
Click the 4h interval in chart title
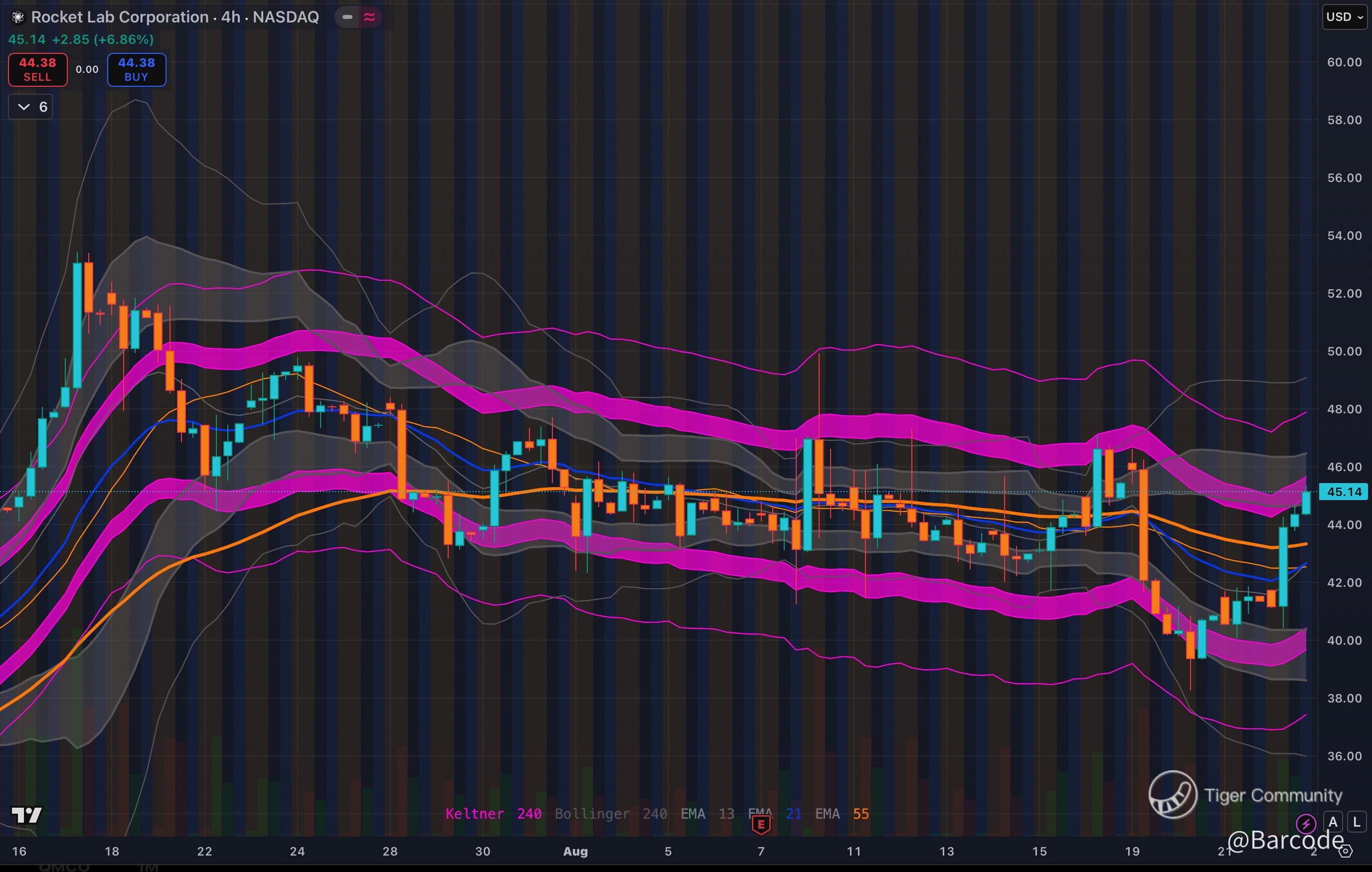tap(230, 17)
